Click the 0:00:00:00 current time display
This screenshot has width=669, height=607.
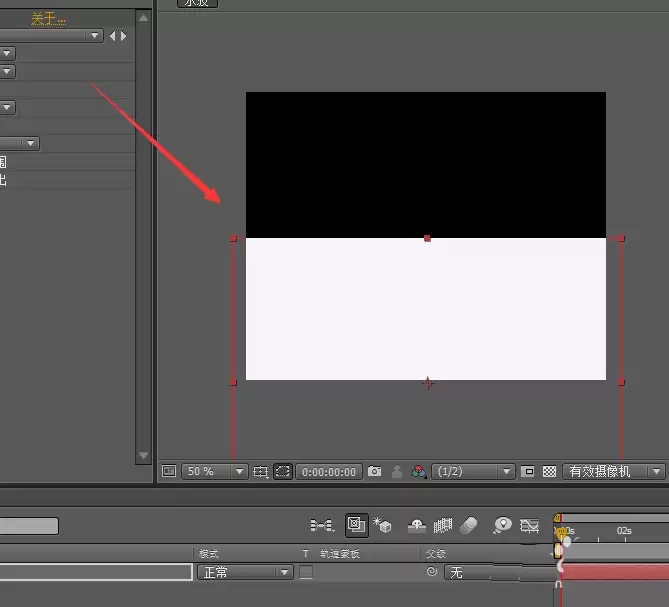point(329,472)
